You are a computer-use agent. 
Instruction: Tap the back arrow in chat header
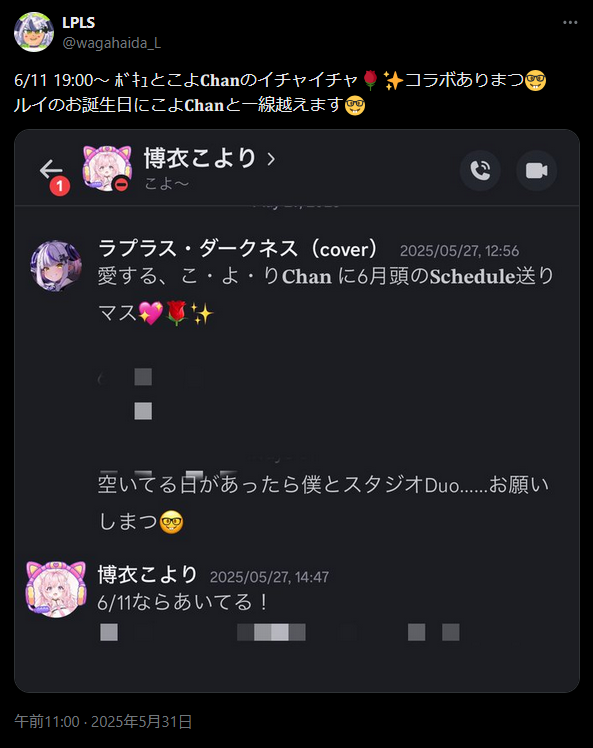(51, 169)
